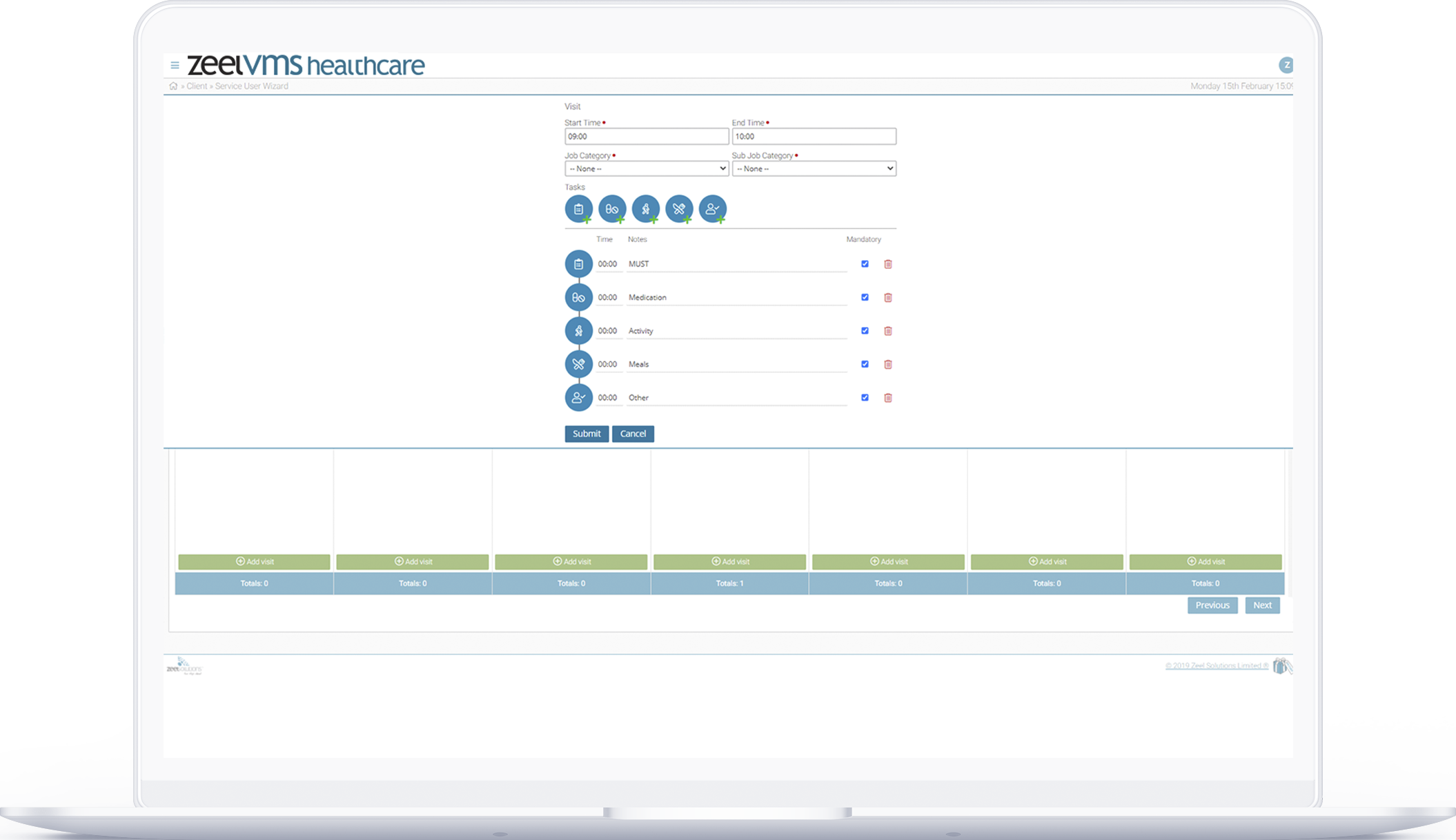Add an Activity task to the visit

pyautogui.click(x=646, y=209)
